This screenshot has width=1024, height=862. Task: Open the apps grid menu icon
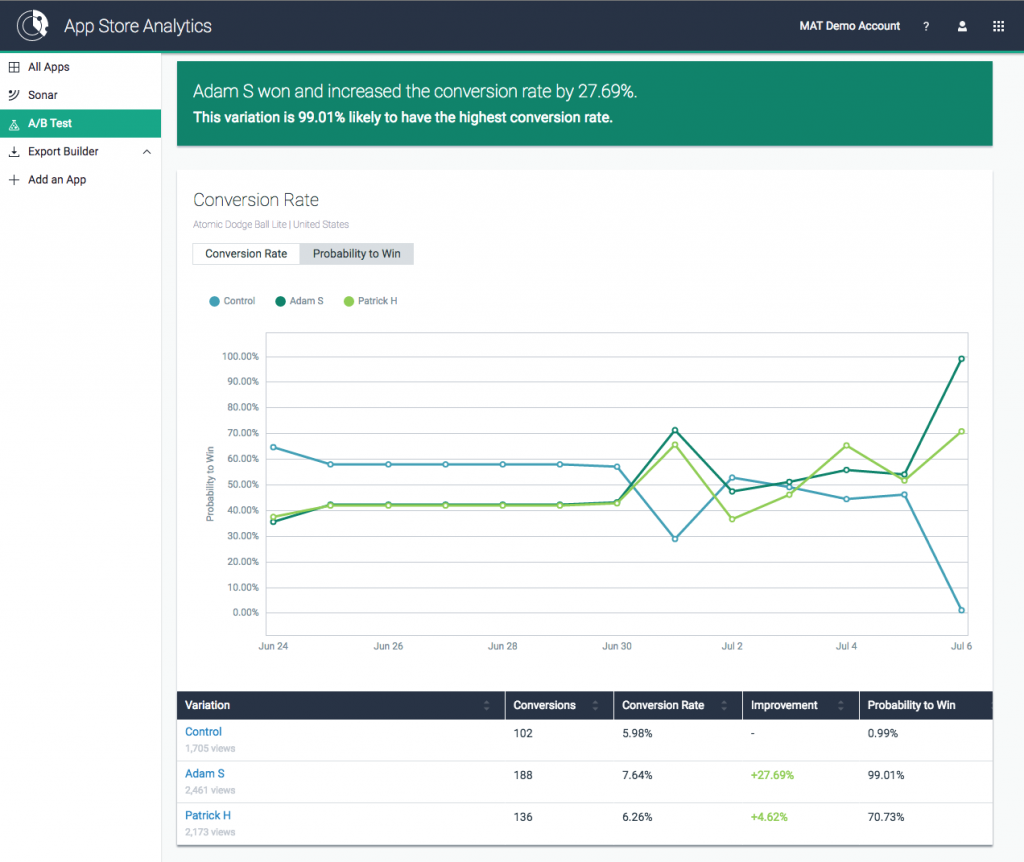click(998, 27)
